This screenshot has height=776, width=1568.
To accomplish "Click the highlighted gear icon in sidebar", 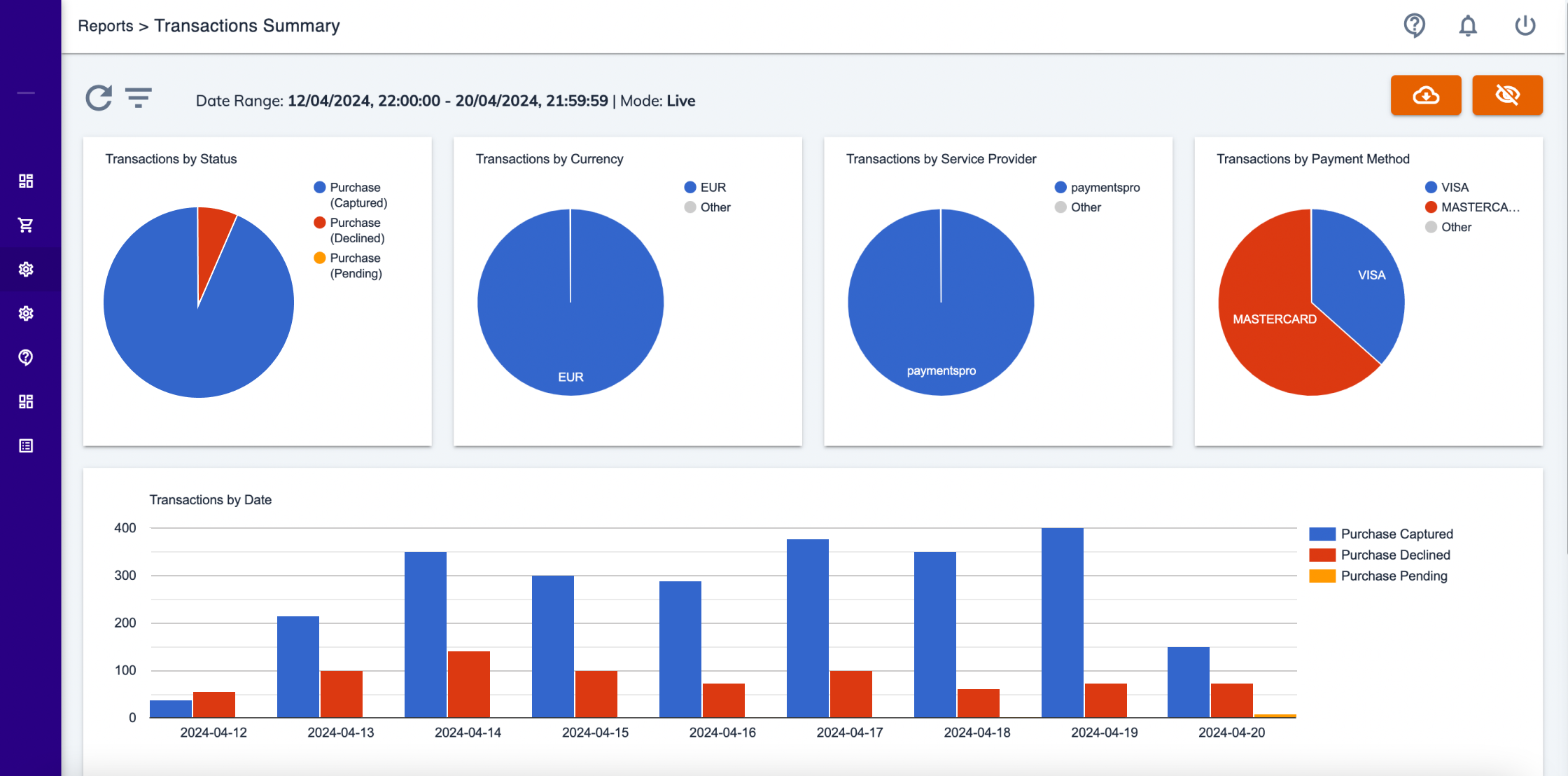I will coord(26,269).
